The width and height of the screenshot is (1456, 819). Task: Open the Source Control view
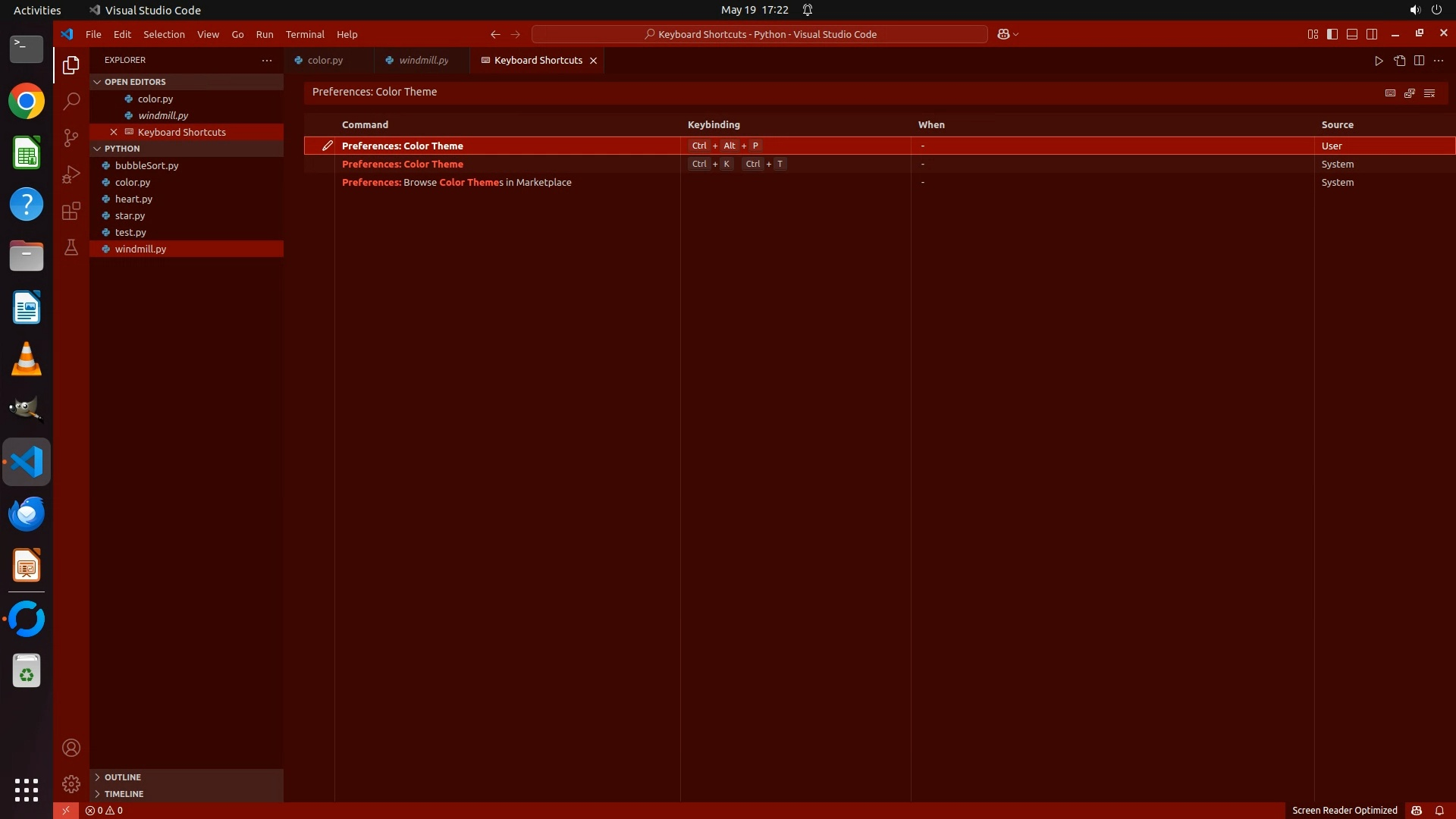[71, 137]
